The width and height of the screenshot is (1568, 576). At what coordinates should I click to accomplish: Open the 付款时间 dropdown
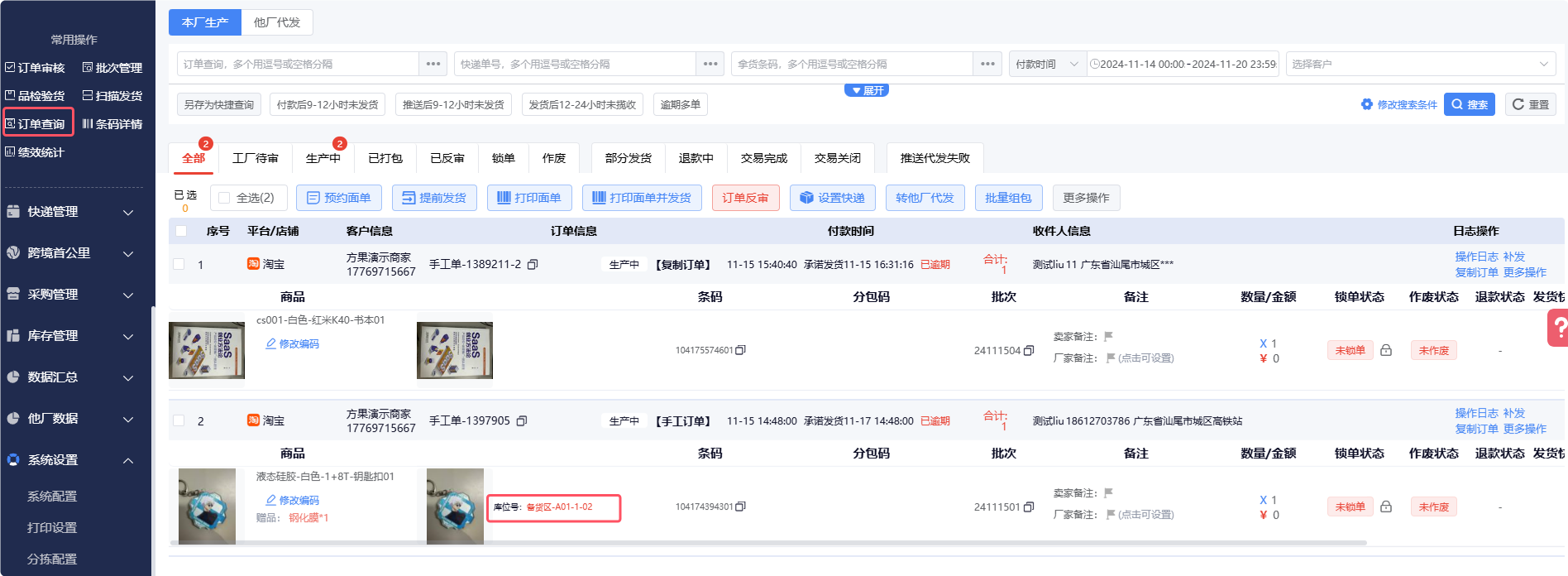1047,64
